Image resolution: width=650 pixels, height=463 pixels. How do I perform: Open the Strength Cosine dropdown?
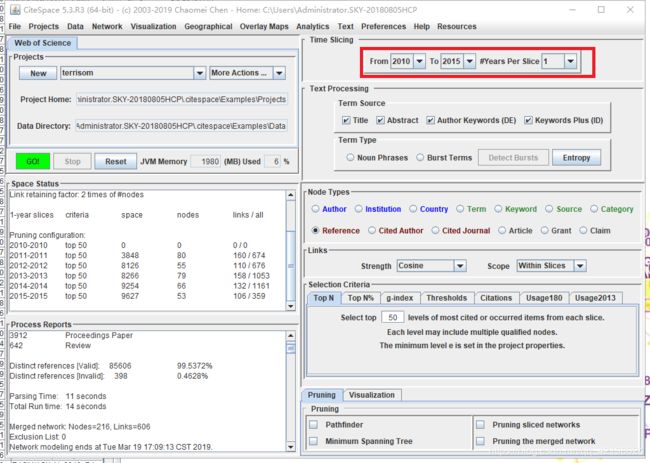[x=460, y=266]
